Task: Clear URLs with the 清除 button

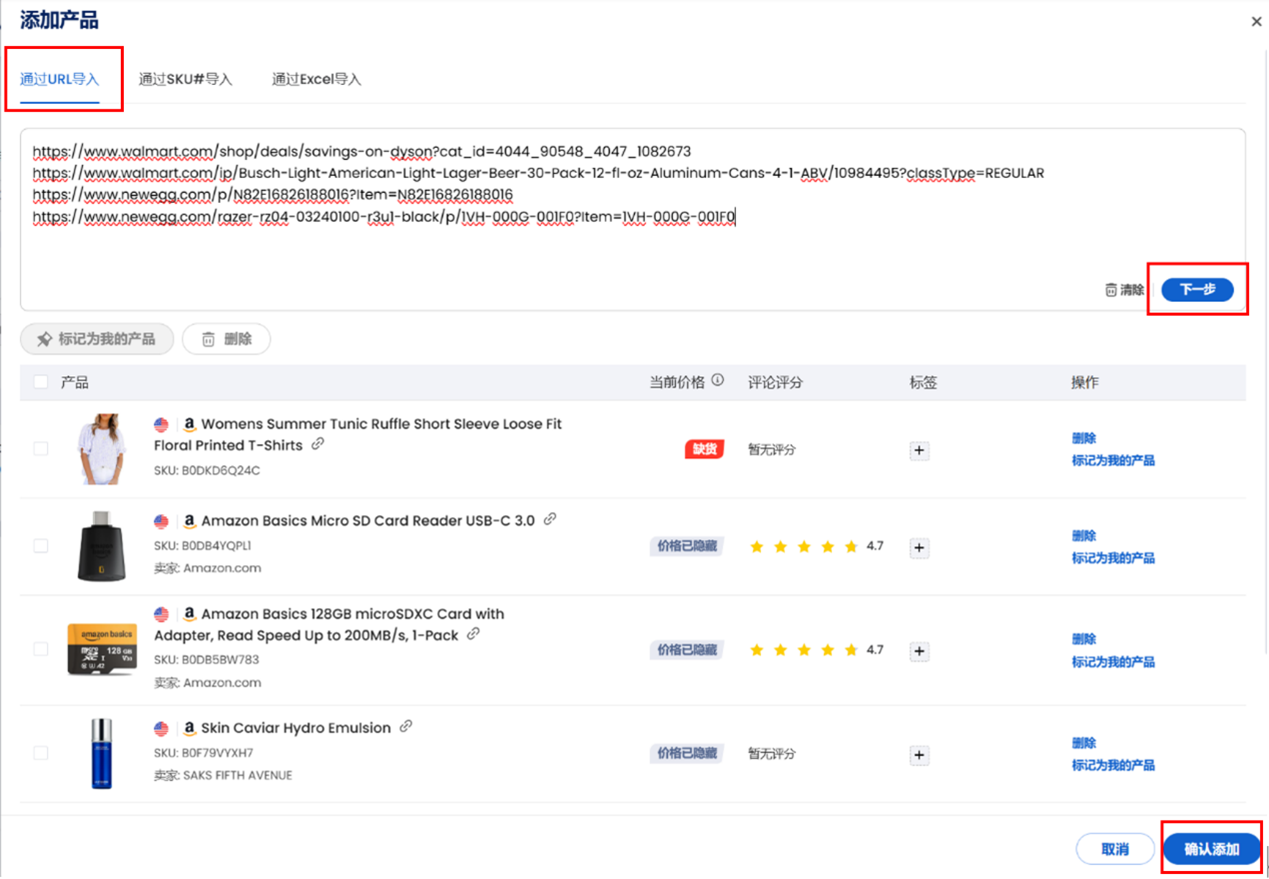Action: coord(1124,290)
